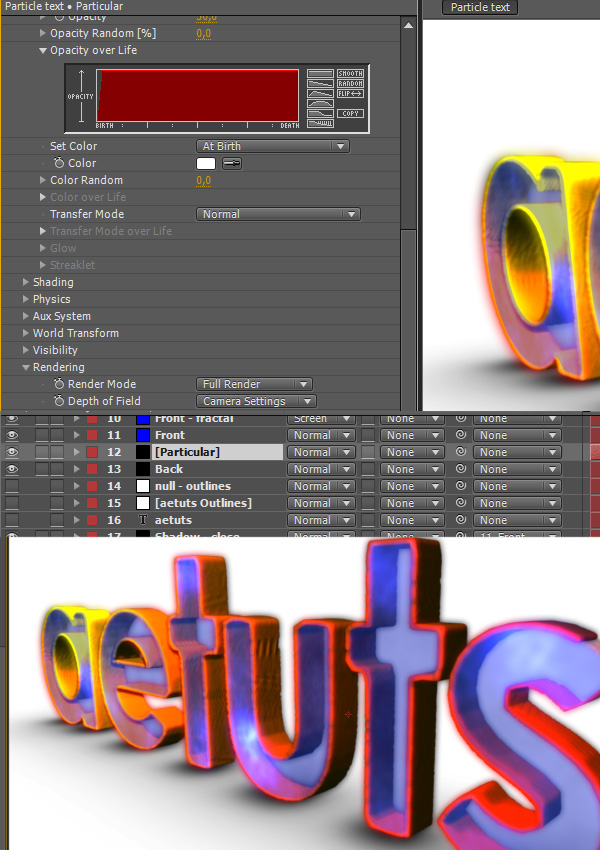This screenshot has width=600, height=850.
Task: Select the null - outlines layer name
Action: pyautogui.click(x=193, y=486)
